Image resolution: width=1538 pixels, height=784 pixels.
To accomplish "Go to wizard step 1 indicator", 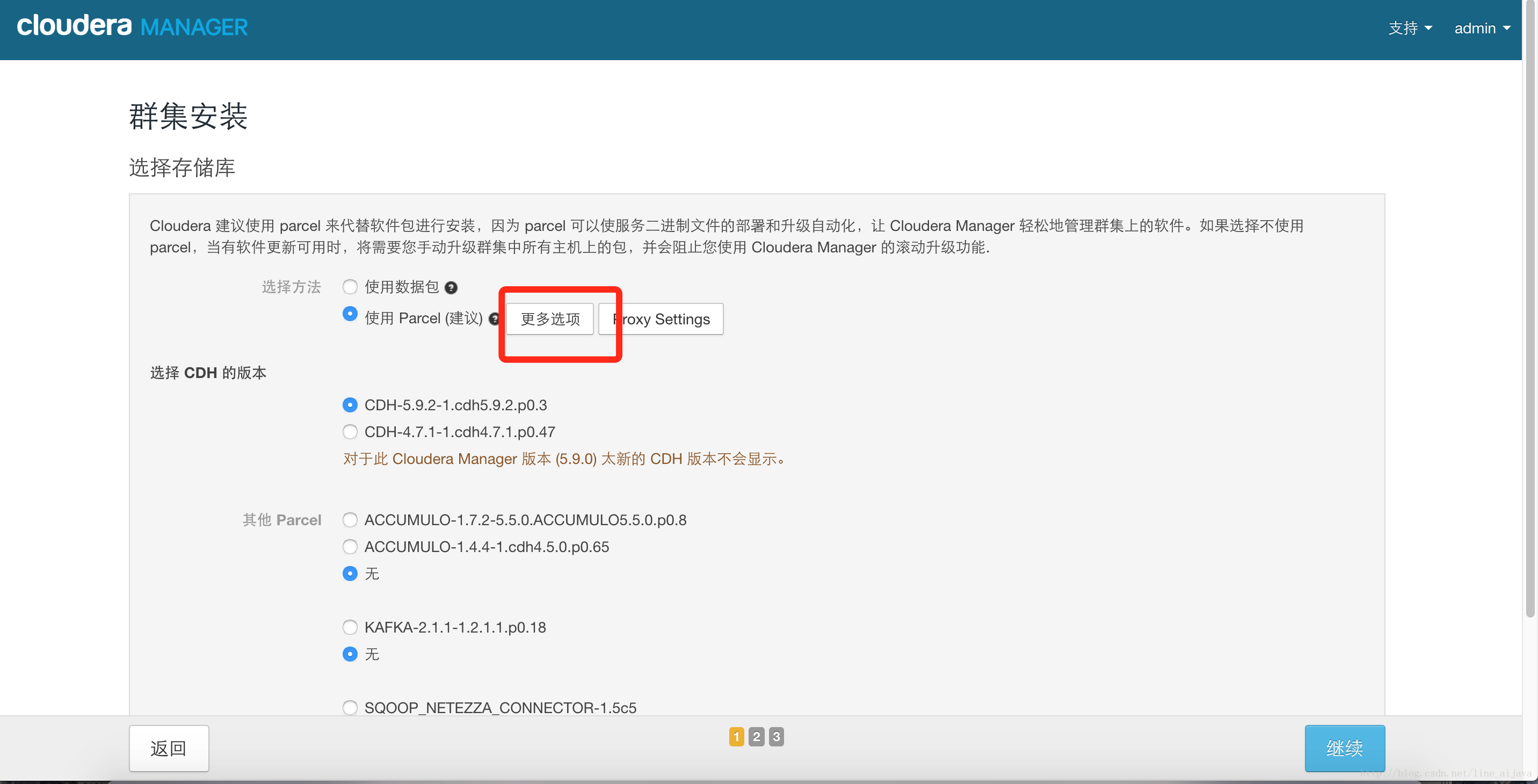I will [737, 737].
